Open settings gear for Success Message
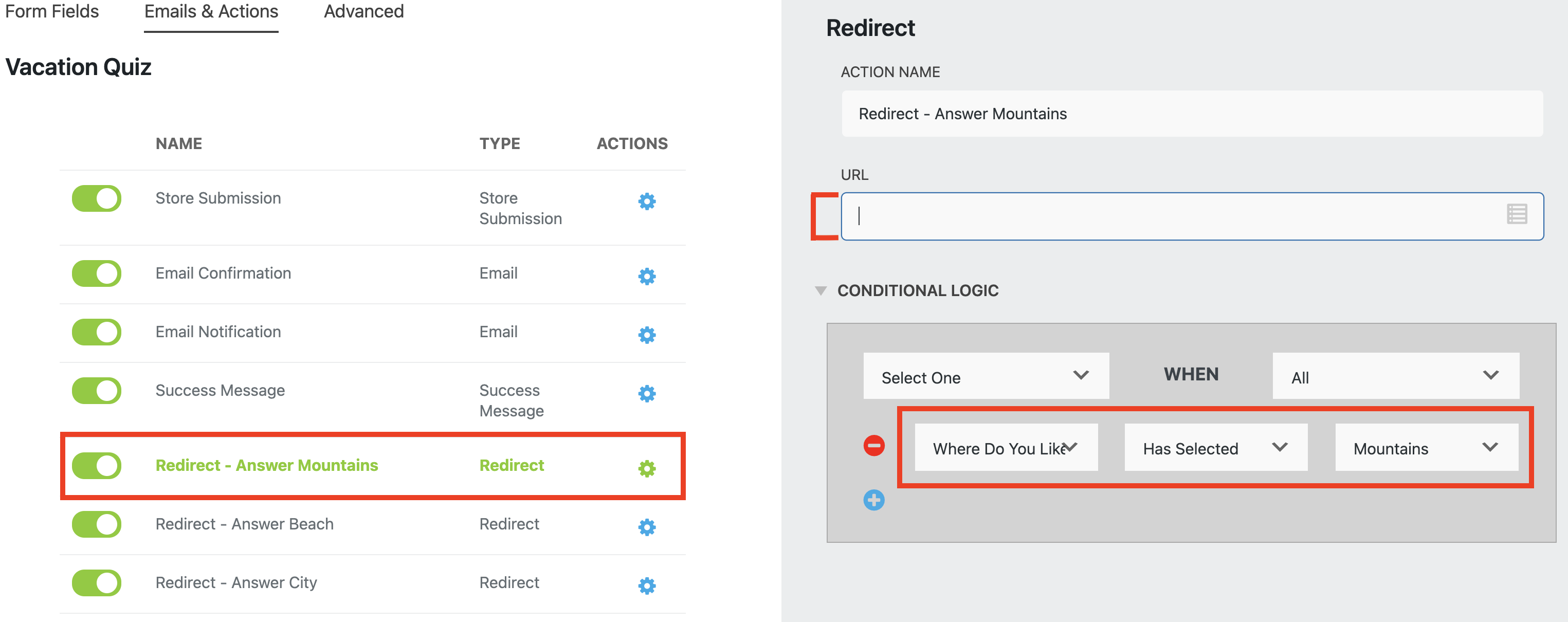This screenshot has height=622, width=1568. coord(646,394)
